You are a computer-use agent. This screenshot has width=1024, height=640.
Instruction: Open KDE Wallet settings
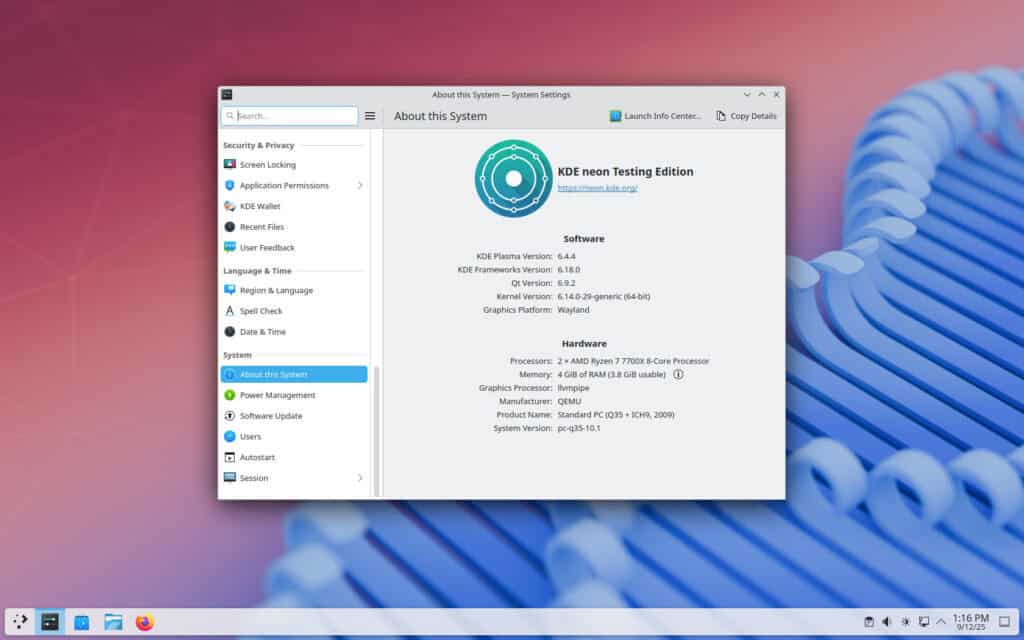[294, 206]
